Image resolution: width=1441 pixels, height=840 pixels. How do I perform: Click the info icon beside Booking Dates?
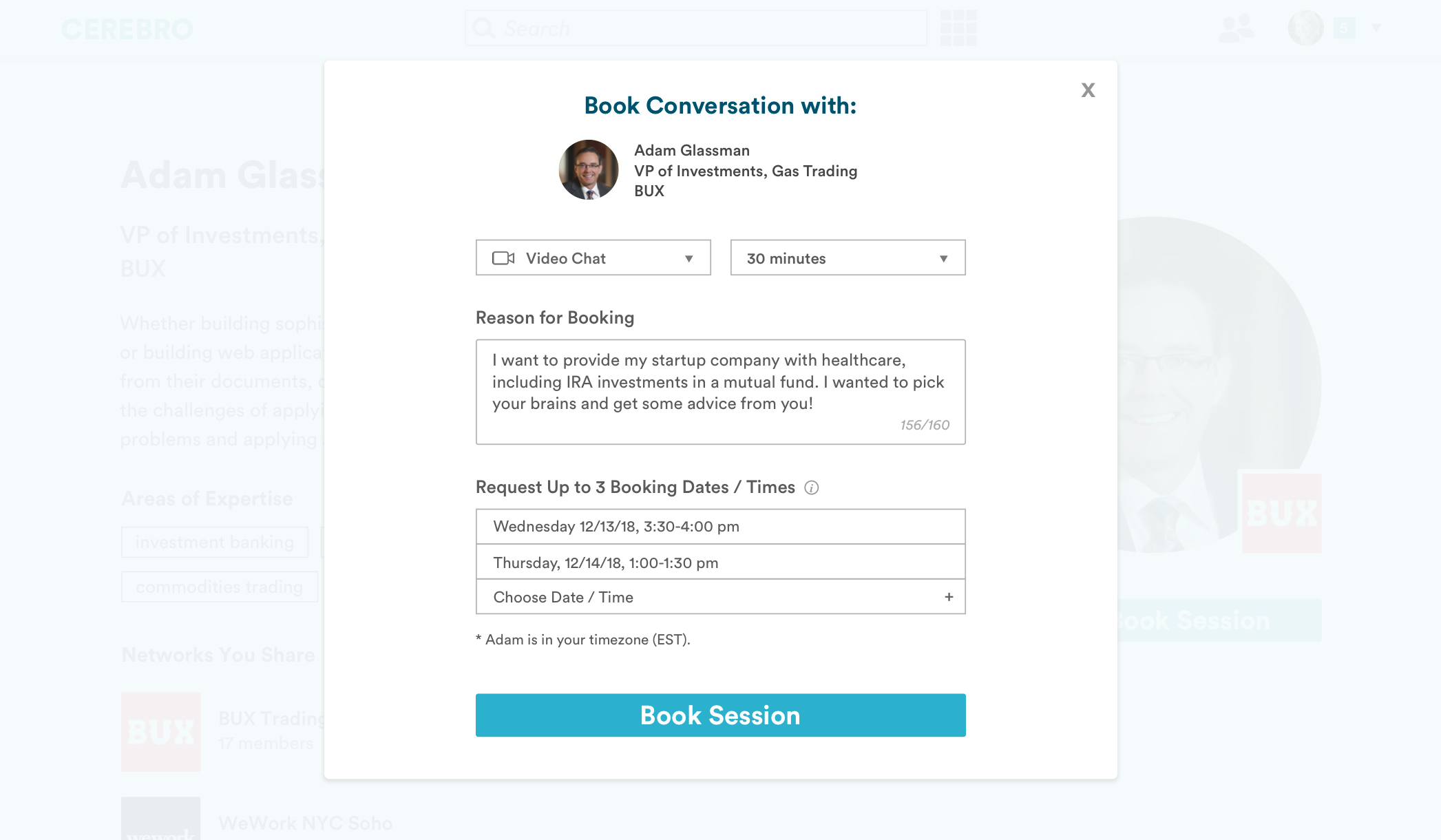point(812,488)
